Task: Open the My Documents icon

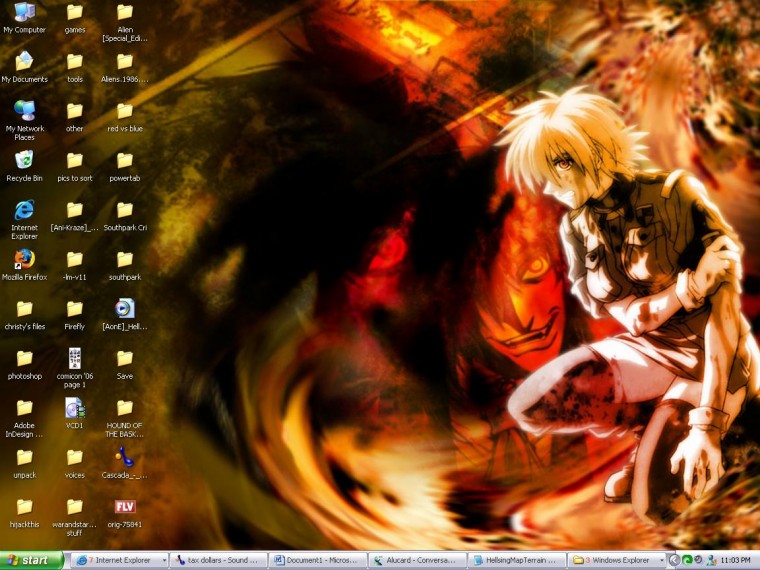Action: pyautogui.click(x=24, y=67)
